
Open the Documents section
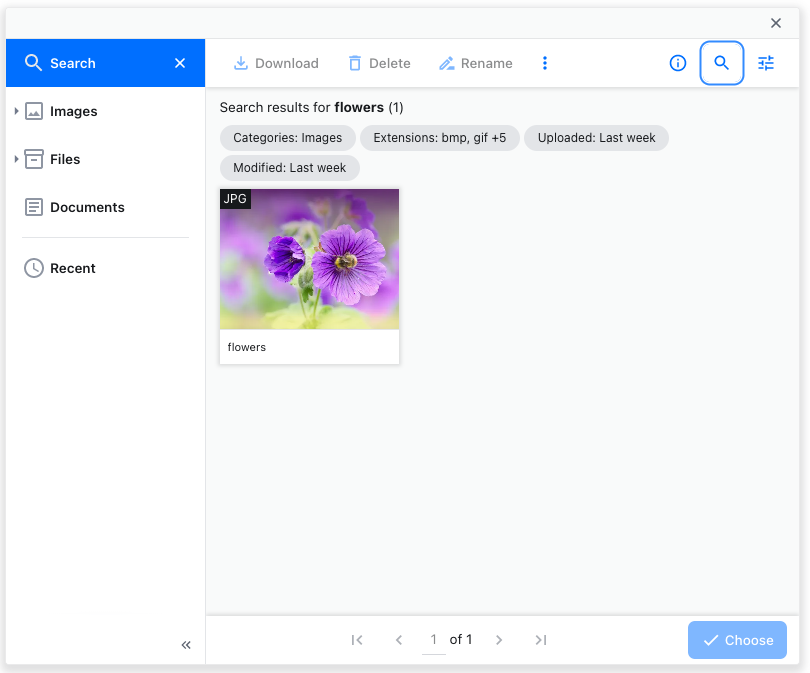pyautogui.click(x=87, y=207)
